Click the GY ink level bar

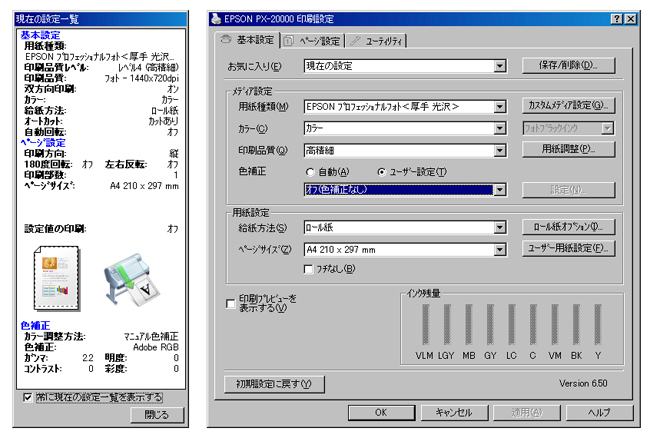point(490,324)
